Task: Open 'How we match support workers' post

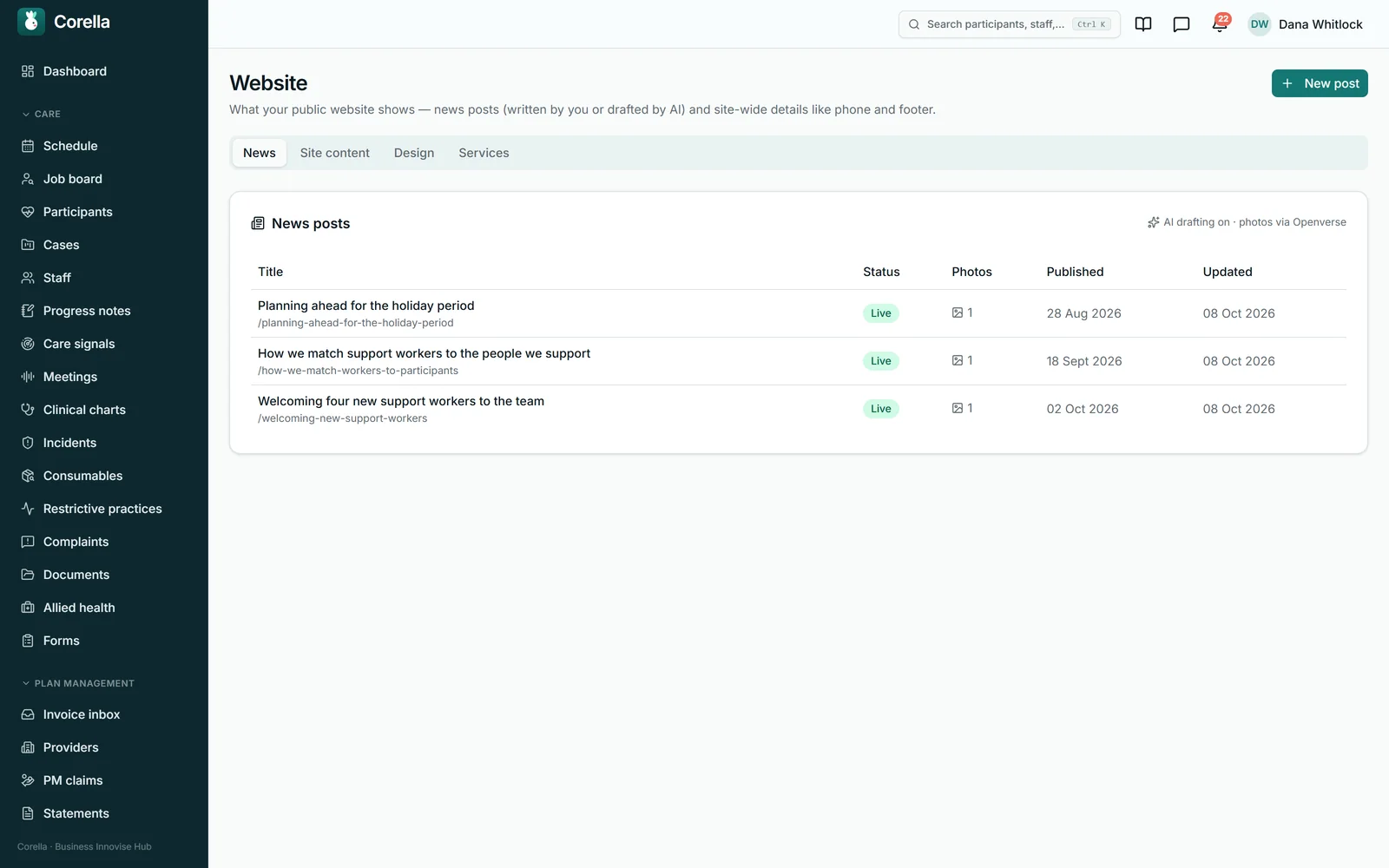Action: (x=424, y=353)
